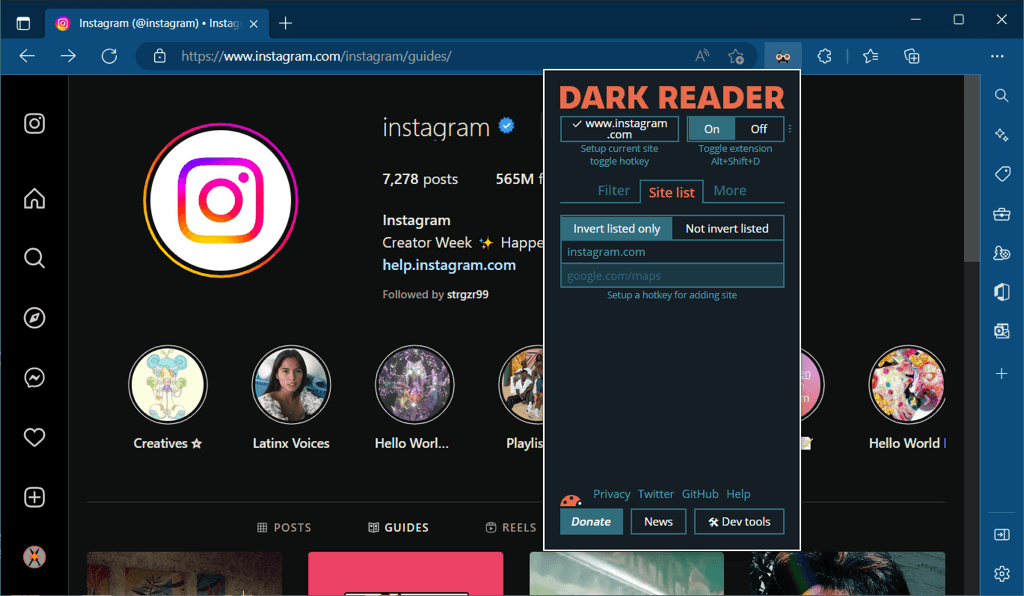
Task: Open browser Extensions puzzle icon
Action: pos(824,57)
